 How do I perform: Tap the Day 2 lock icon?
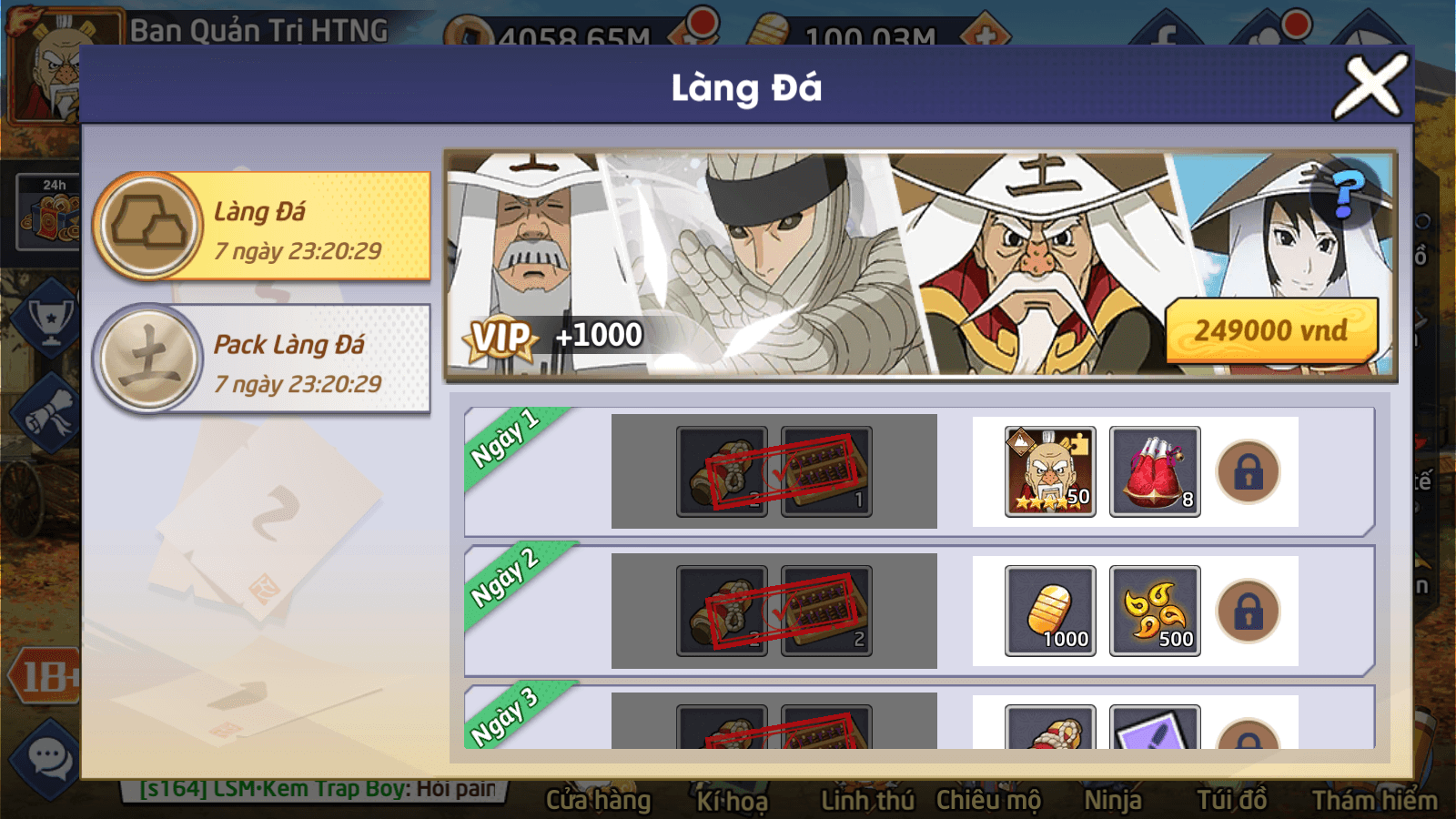coord(1249,612)
